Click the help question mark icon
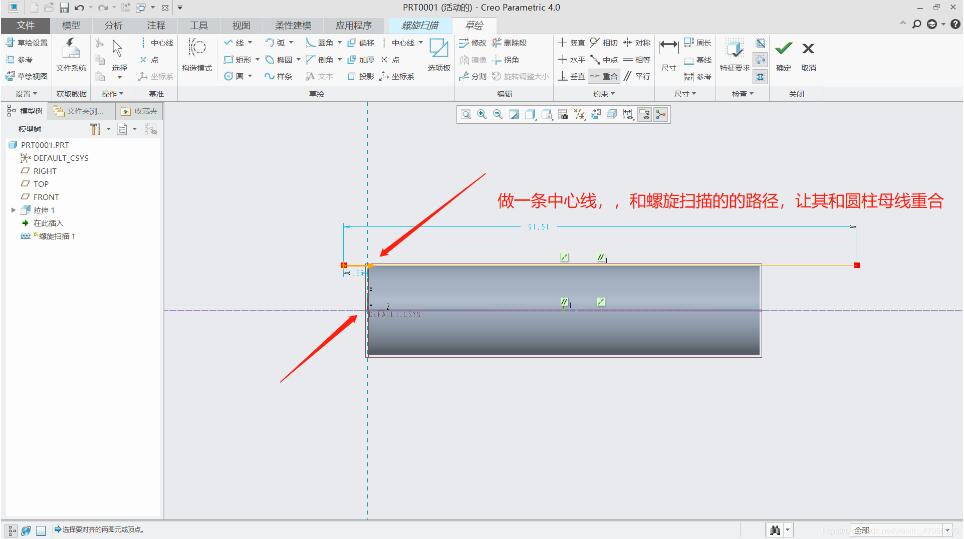Image resolution: width=964 pixels, height=539 pixels. click(955, 24)
